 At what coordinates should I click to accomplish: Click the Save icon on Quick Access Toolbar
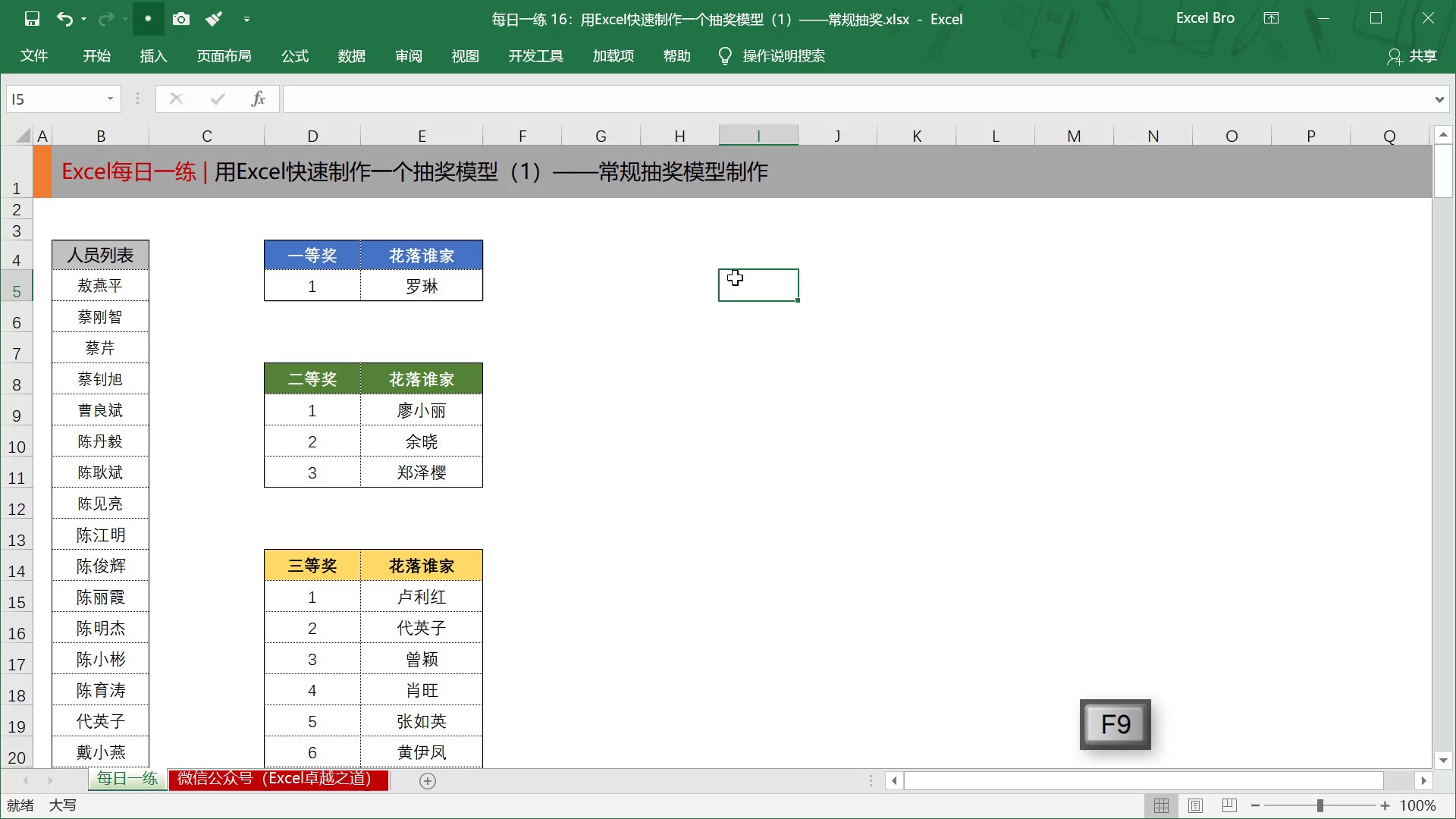[32, 18]
